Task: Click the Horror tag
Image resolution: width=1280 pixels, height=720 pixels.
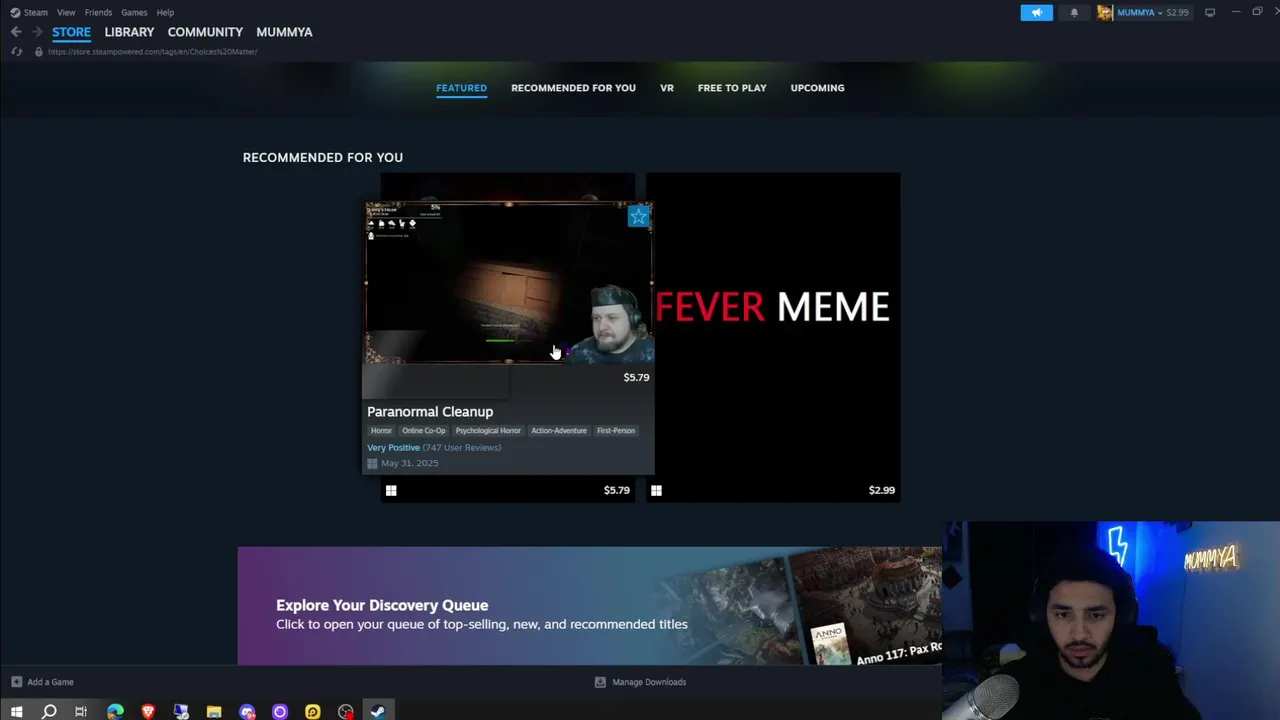Action: [381, 431]
